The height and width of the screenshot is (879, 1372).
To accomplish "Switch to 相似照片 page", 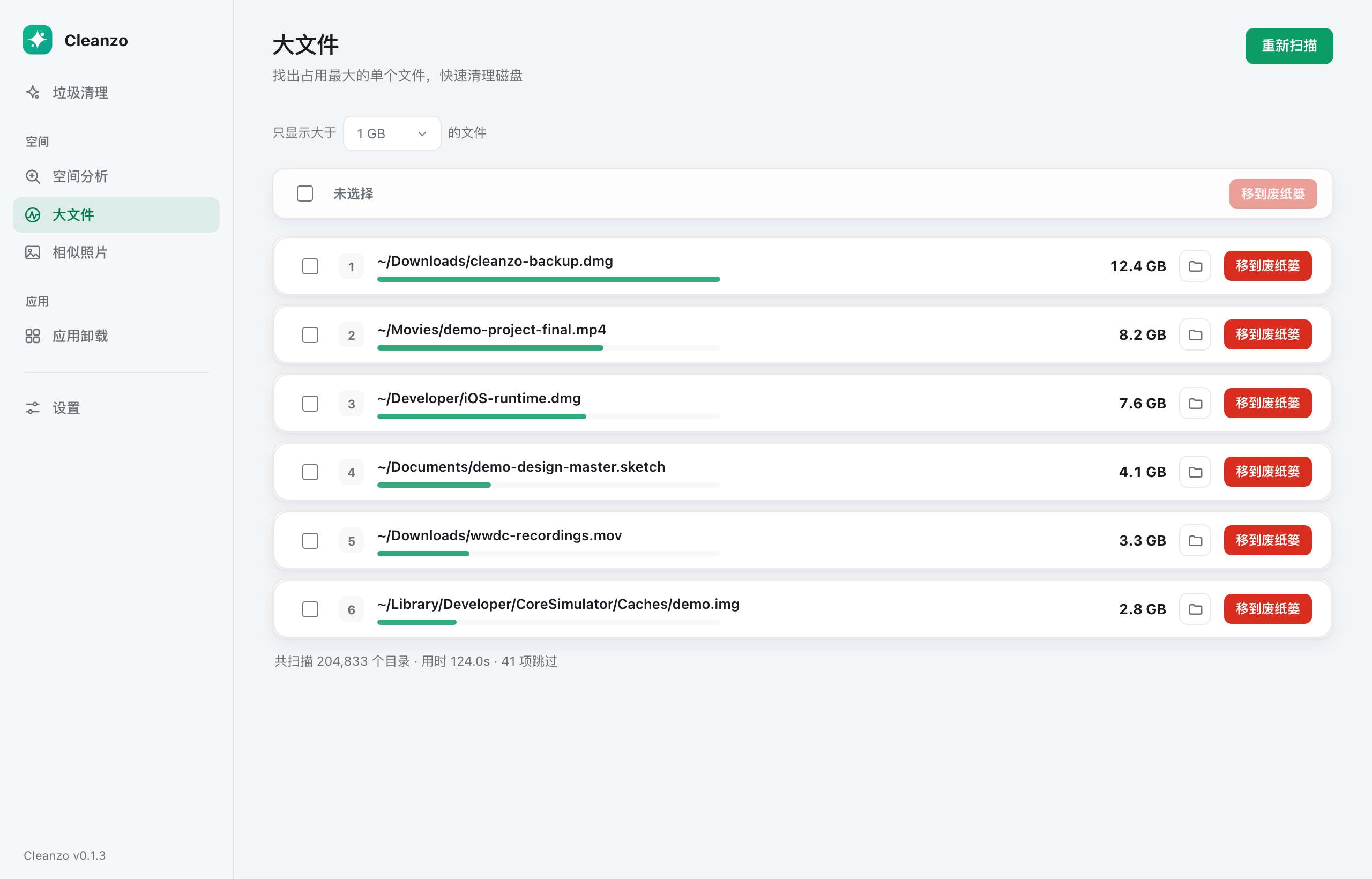I will point(116,252).
